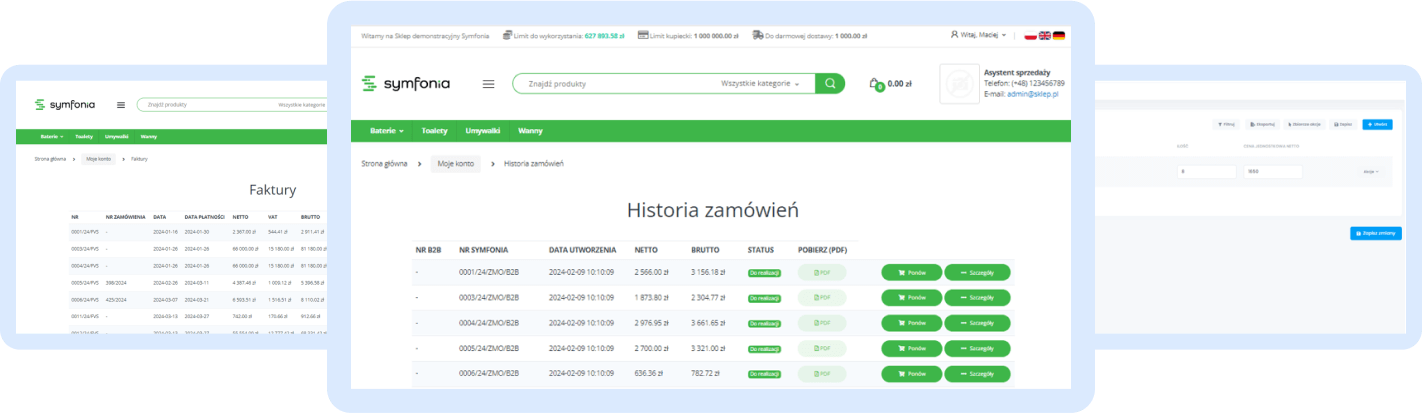The height and width of the screenshot is (413, 1422).
Task: Switch language using the German flag
Action: (x=1058, y=35)
